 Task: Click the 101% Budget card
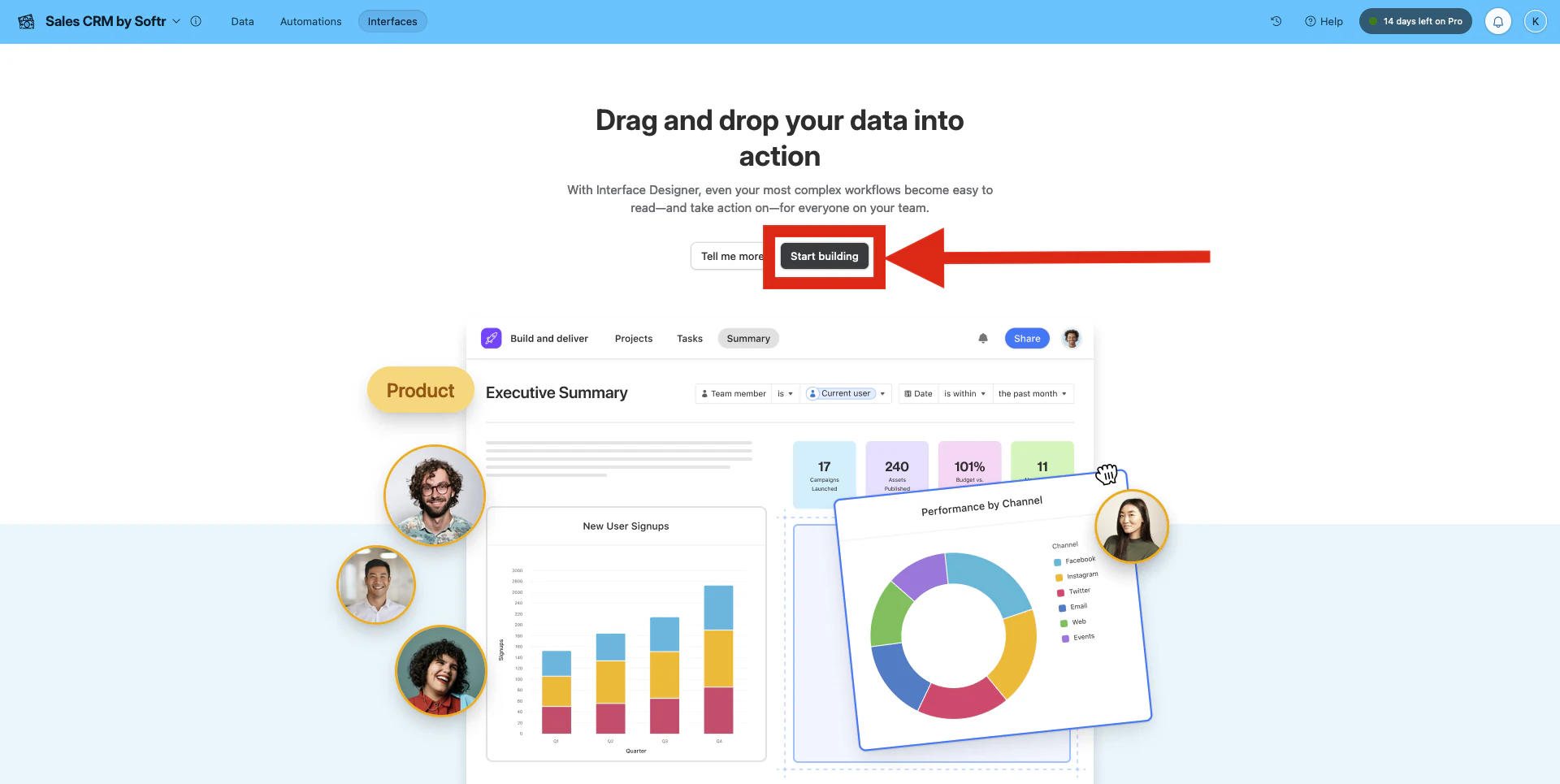click(x=969, y=465)
